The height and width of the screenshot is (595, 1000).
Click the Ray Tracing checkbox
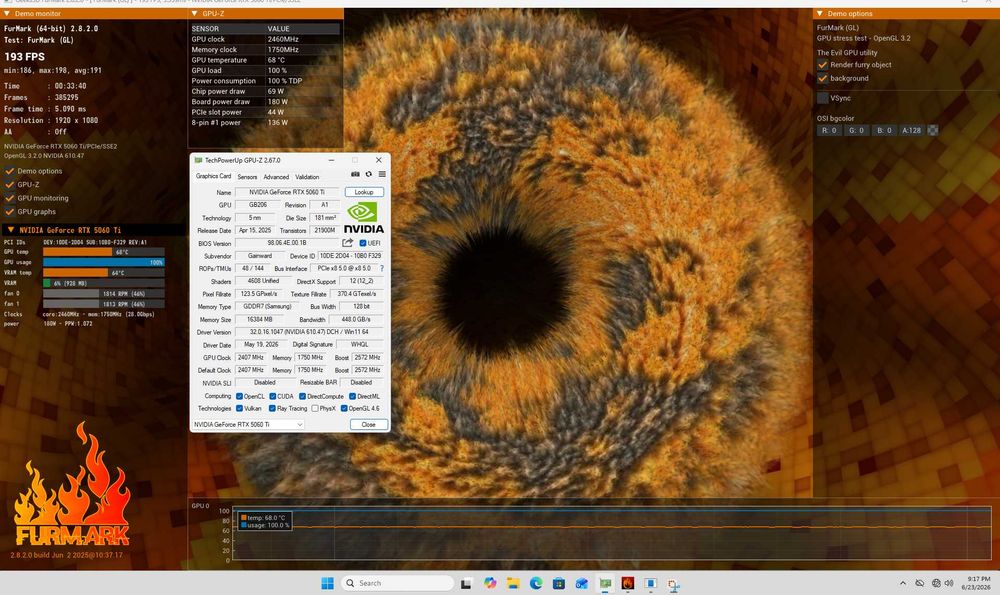[x=272, y=408]
